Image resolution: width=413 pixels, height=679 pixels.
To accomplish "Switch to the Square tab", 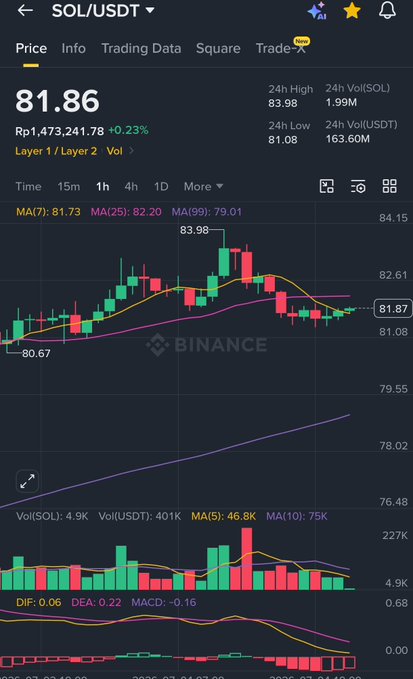I will point(218,48).
